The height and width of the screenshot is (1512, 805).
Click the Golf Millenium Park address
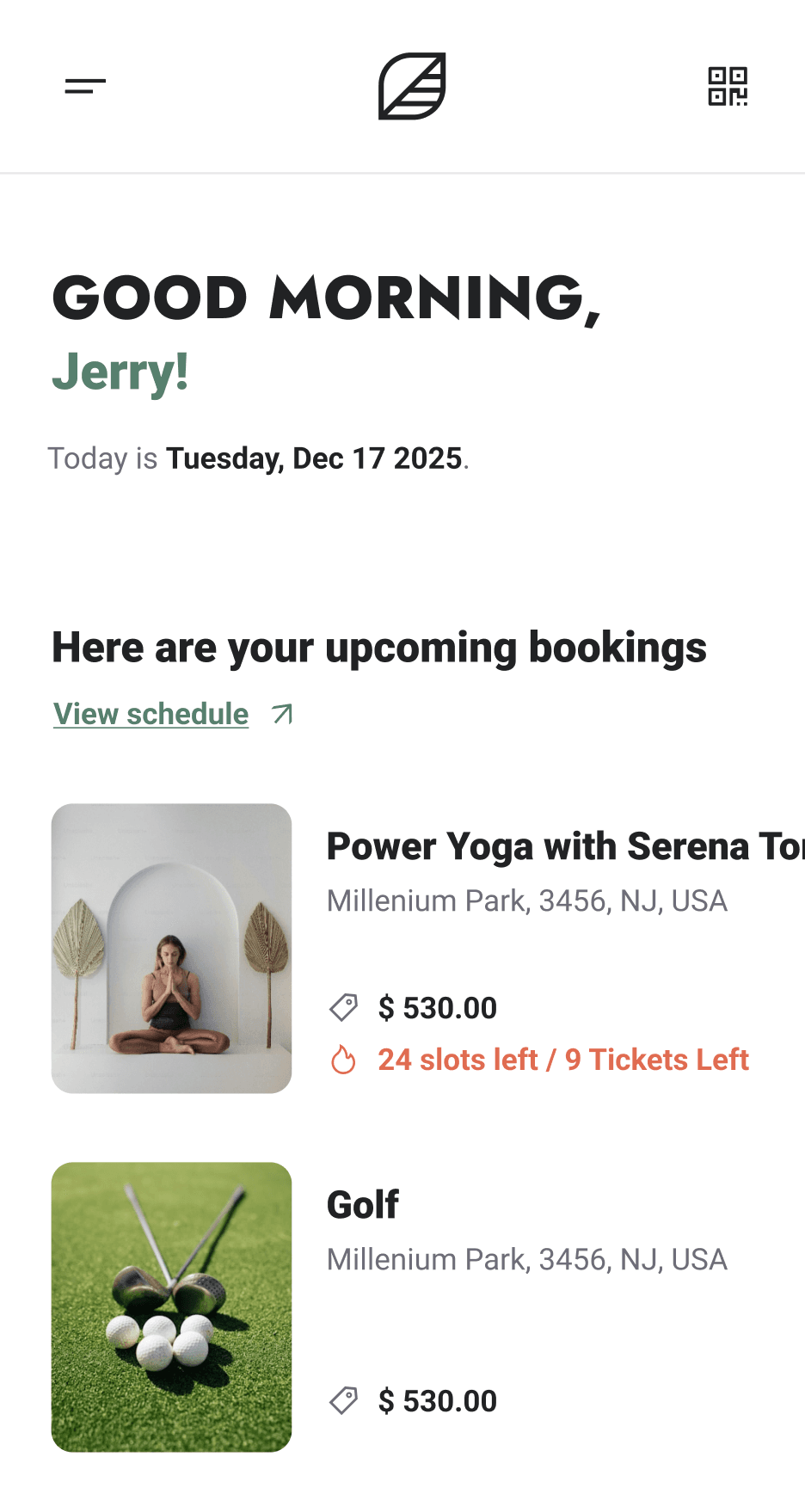[x=527, y=1259]
